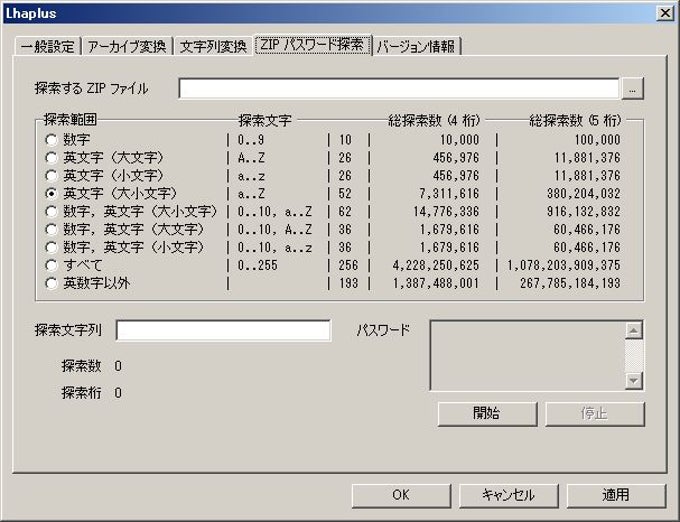This screenshot has height=522, width=680.
Task: Click the value 14,776,336
Action: point(446,212)
